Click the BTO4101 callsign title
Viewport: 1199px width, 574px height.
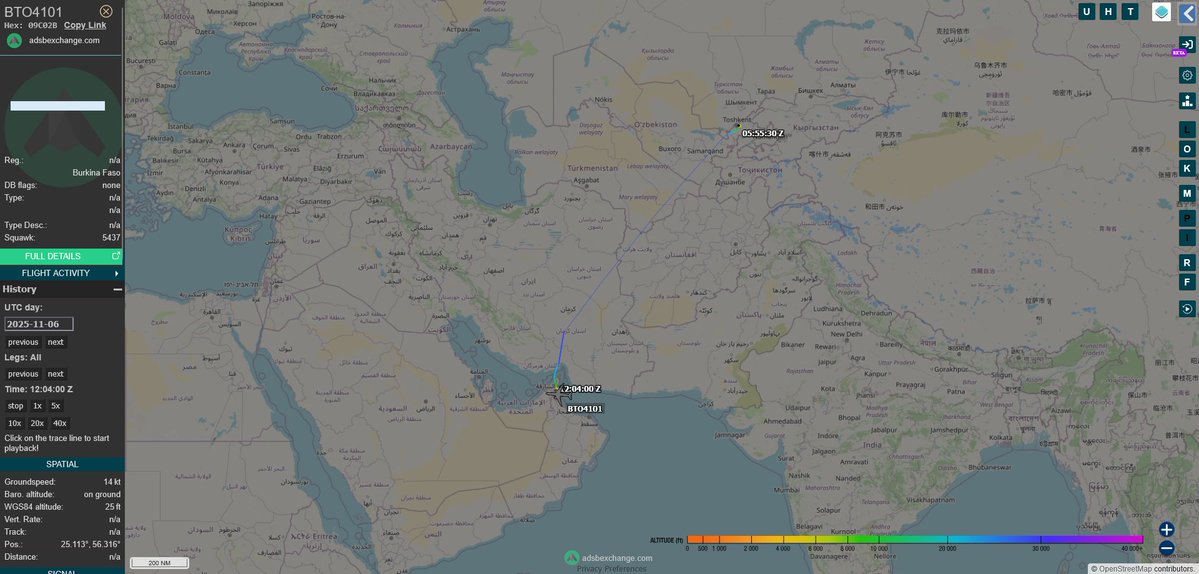coord(34,11)
